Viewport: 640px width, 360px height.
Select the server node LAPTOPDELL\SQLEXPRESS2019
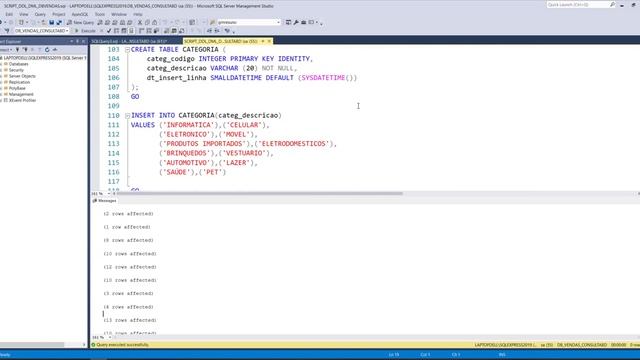pos(44,58)
